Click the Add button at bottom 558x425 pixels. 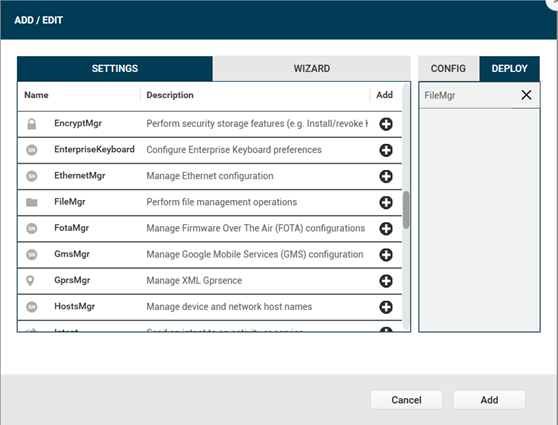489,400
